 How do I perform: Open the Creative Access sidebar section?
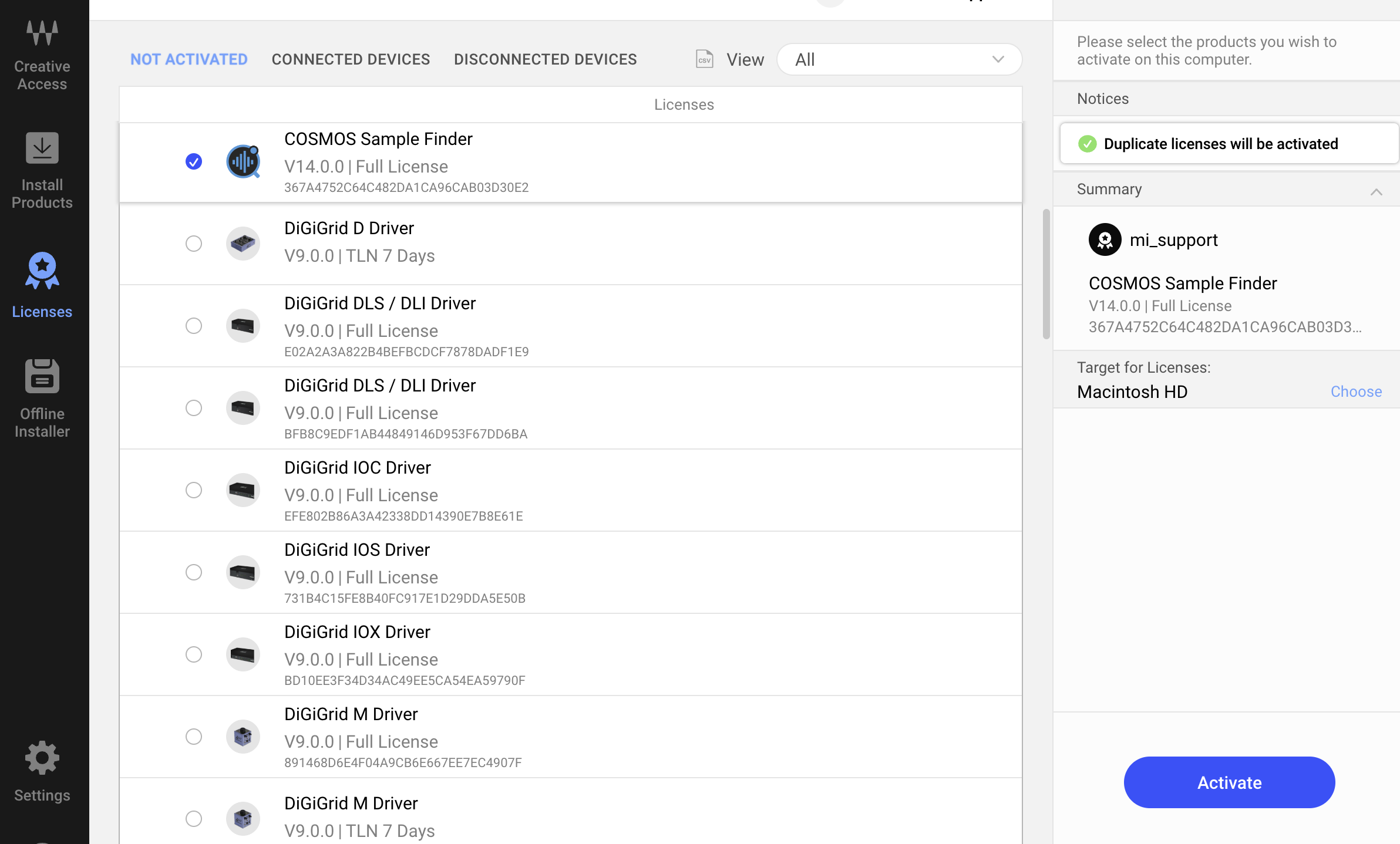tap(42, 56)
